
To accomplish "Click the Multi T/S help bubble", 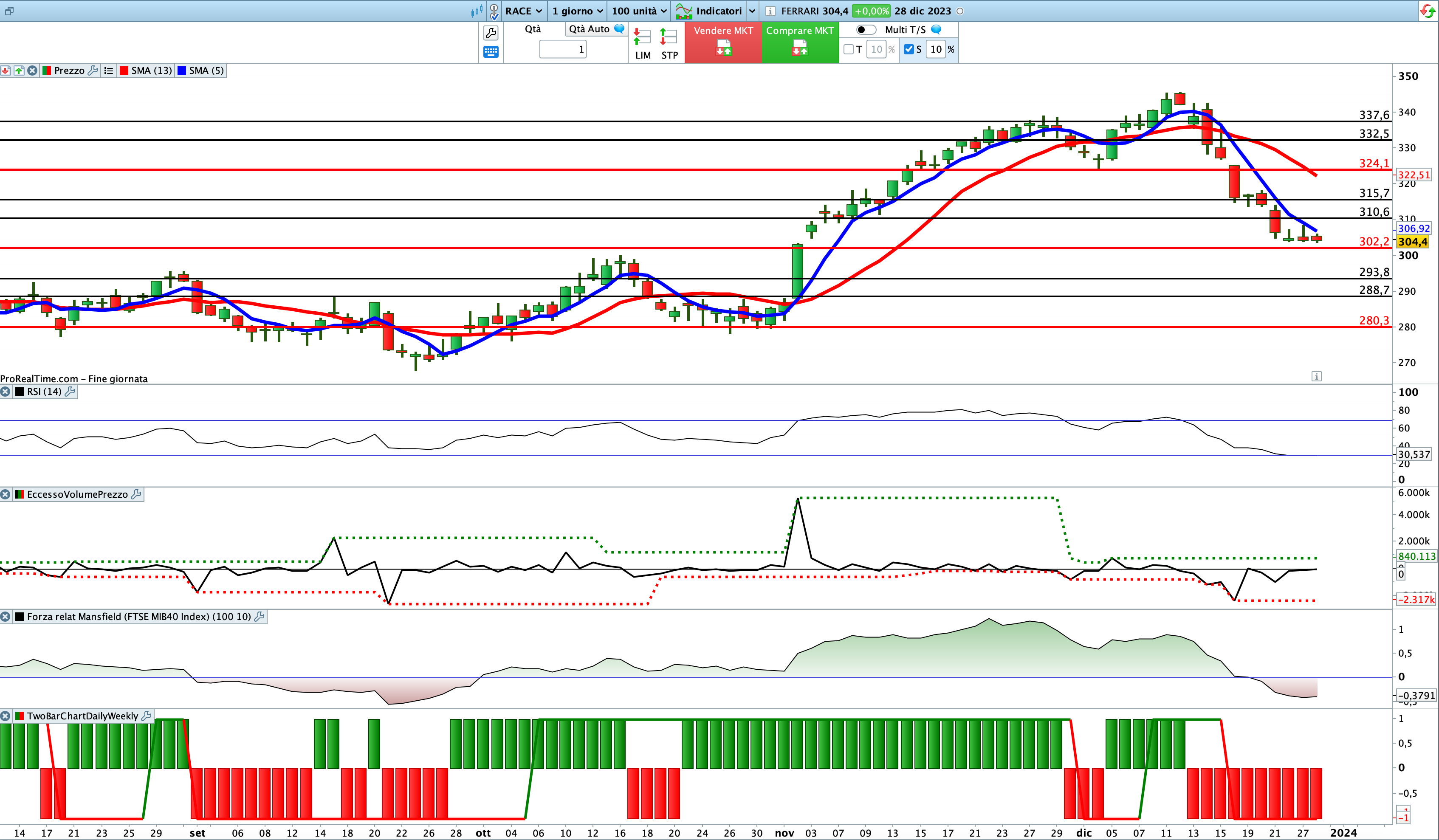I will click(x=936, y=29).
